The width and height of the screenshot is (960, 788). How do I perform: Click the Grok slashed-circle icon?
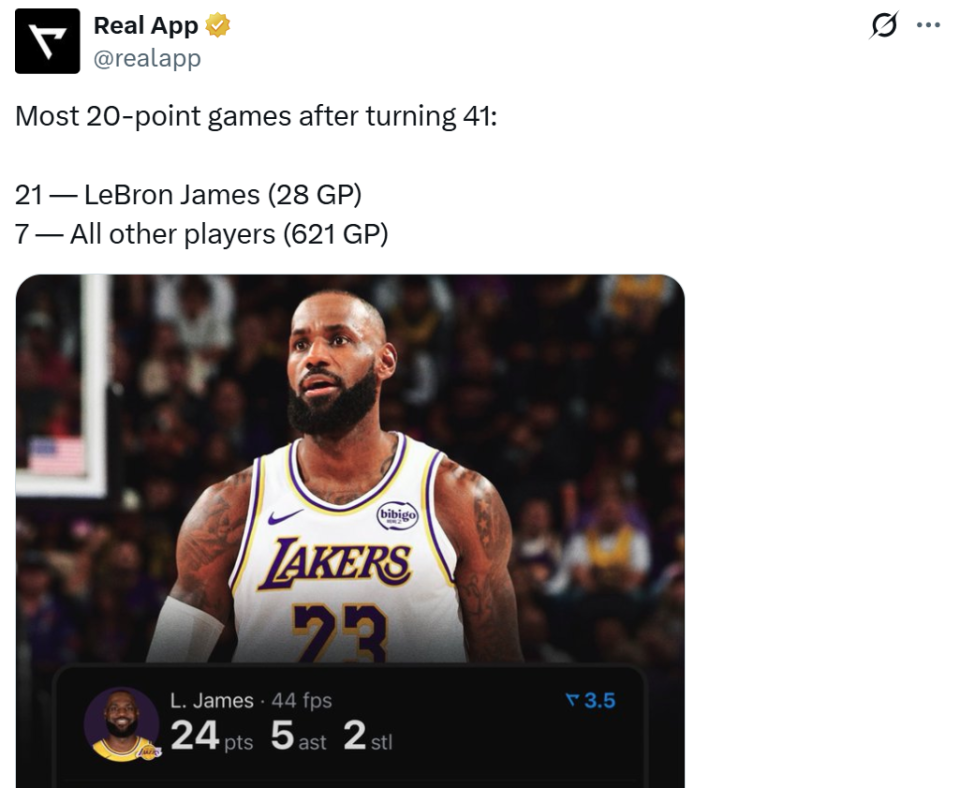[884, 26]
